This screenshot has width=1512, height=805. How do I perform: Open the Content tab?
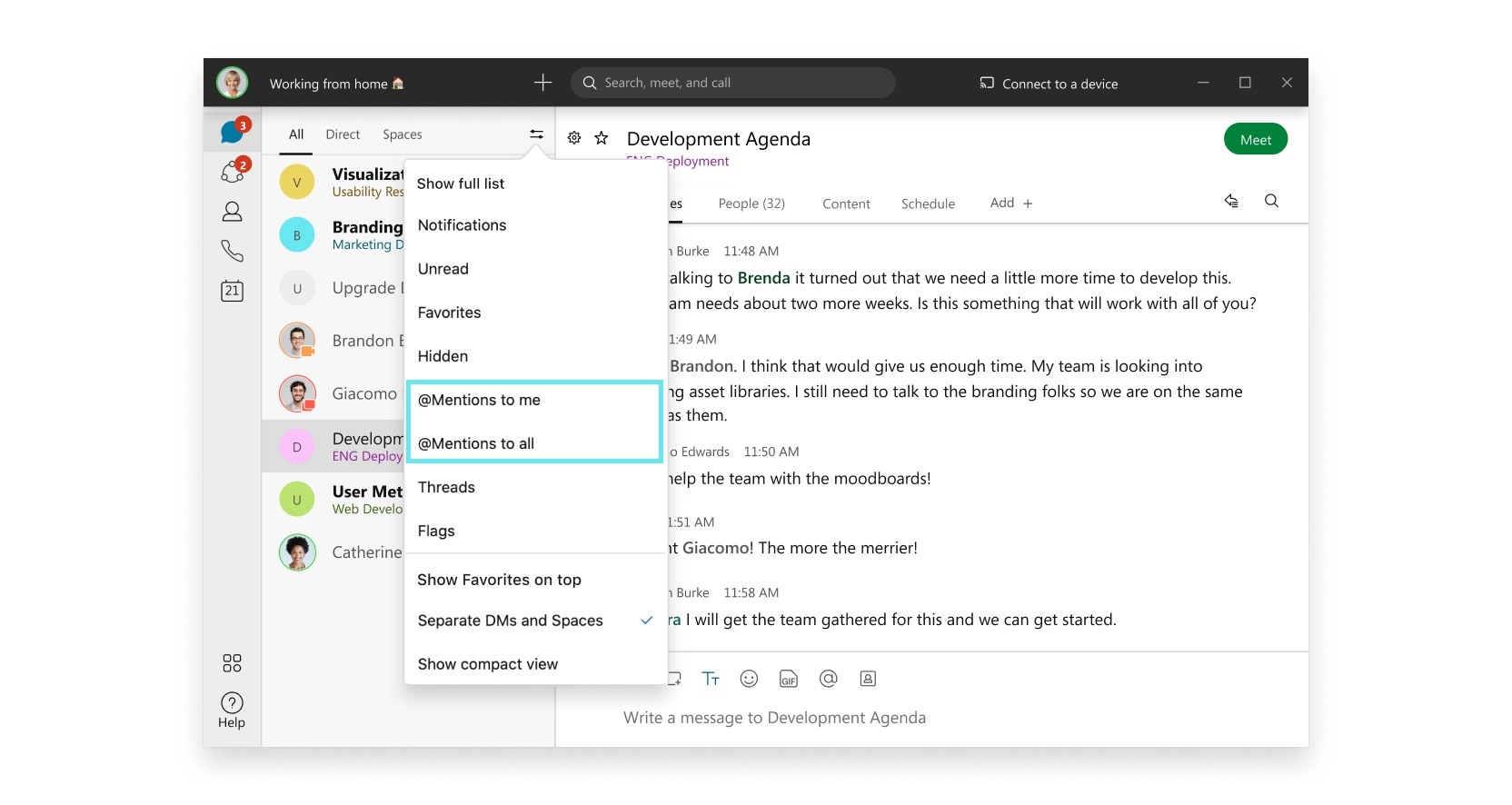846,204
